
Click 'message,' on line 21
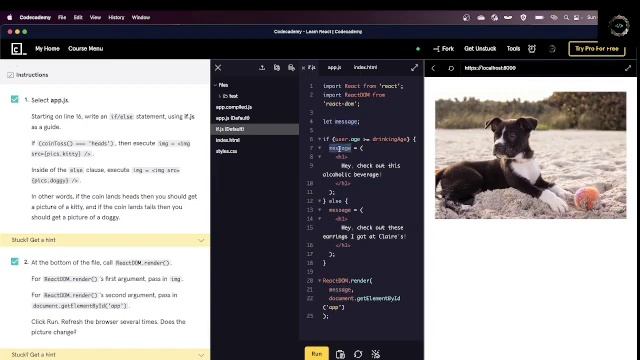point(340,290)
